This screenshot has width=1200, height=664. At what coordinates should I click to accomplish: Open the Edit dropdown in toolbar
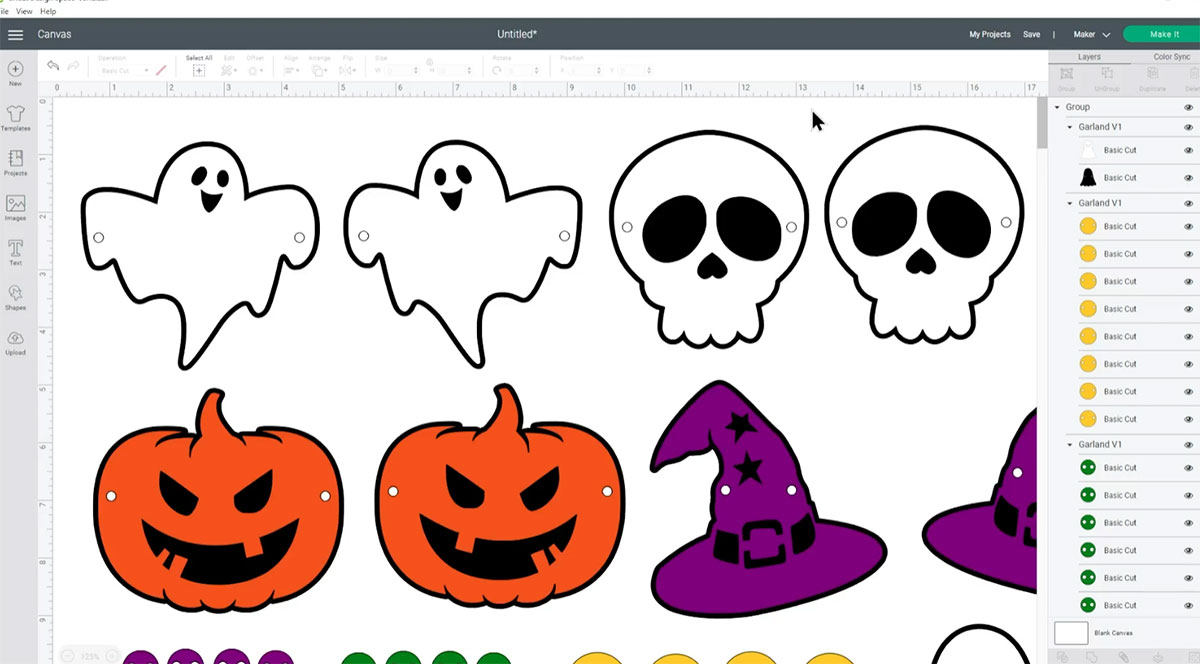[229, 71]
